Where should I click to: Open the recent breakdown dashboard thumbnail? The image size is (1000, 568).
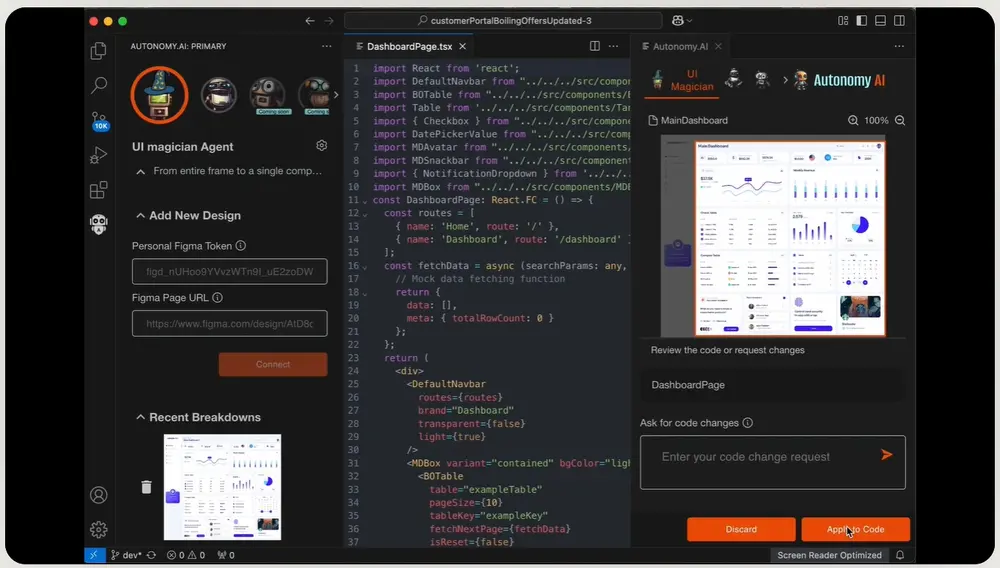[222, 487]
